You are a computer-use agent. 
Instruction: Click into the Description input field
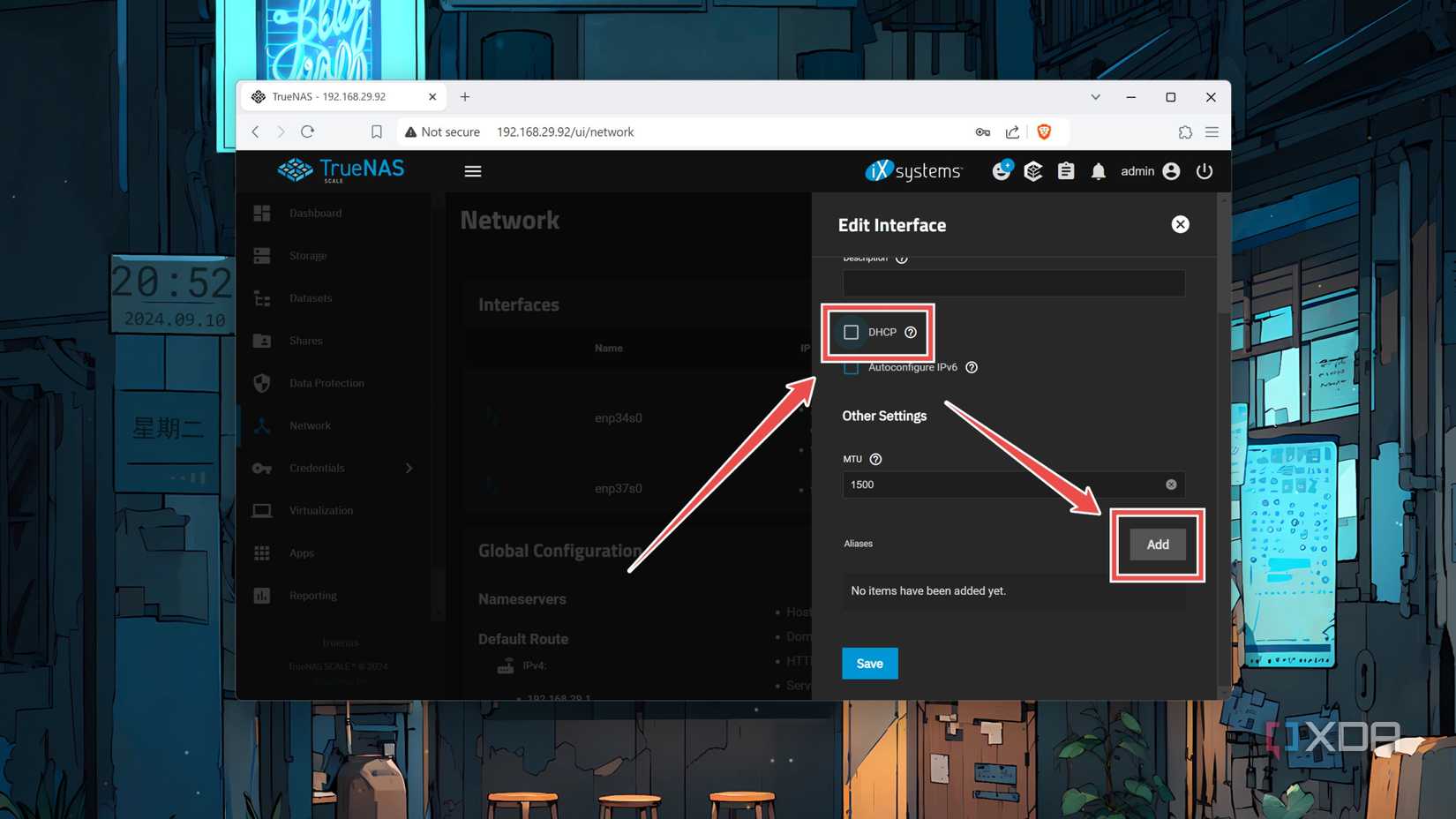pos(1013,283)
